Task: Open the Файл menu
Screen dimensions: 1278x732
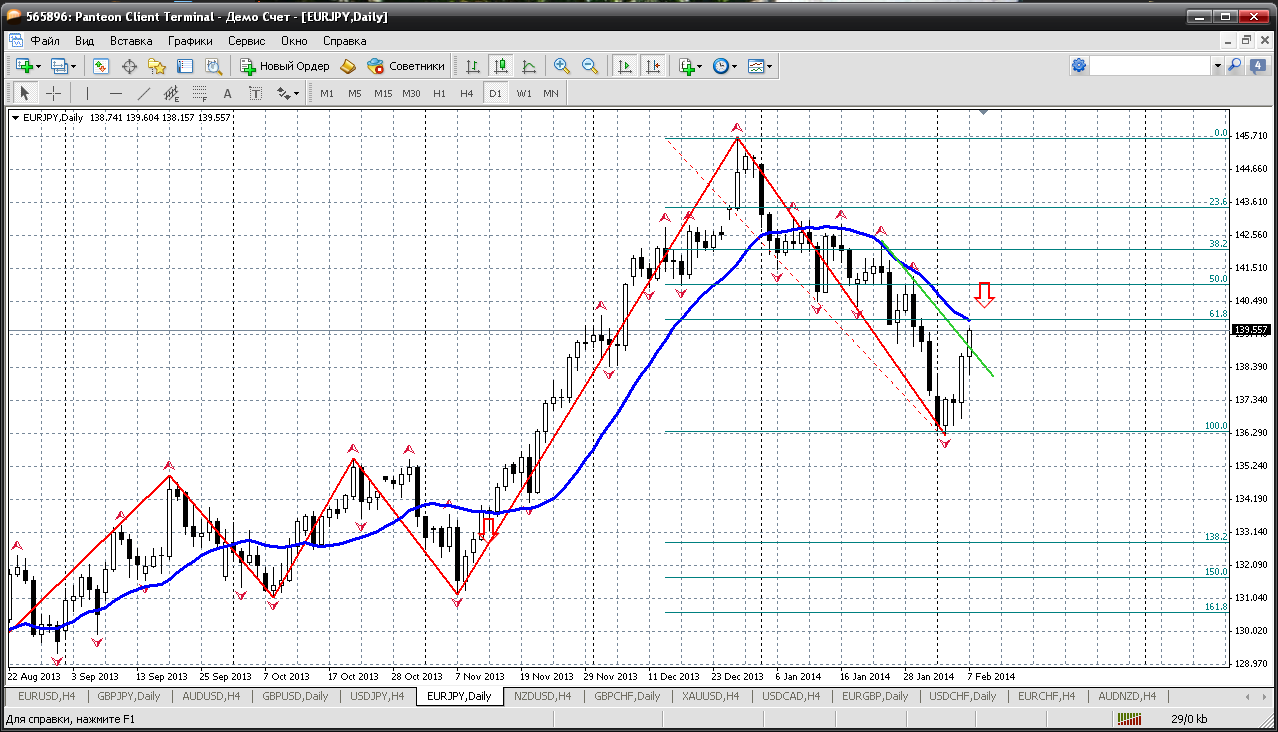Action: pyautogui.click(x=45, y=41)
